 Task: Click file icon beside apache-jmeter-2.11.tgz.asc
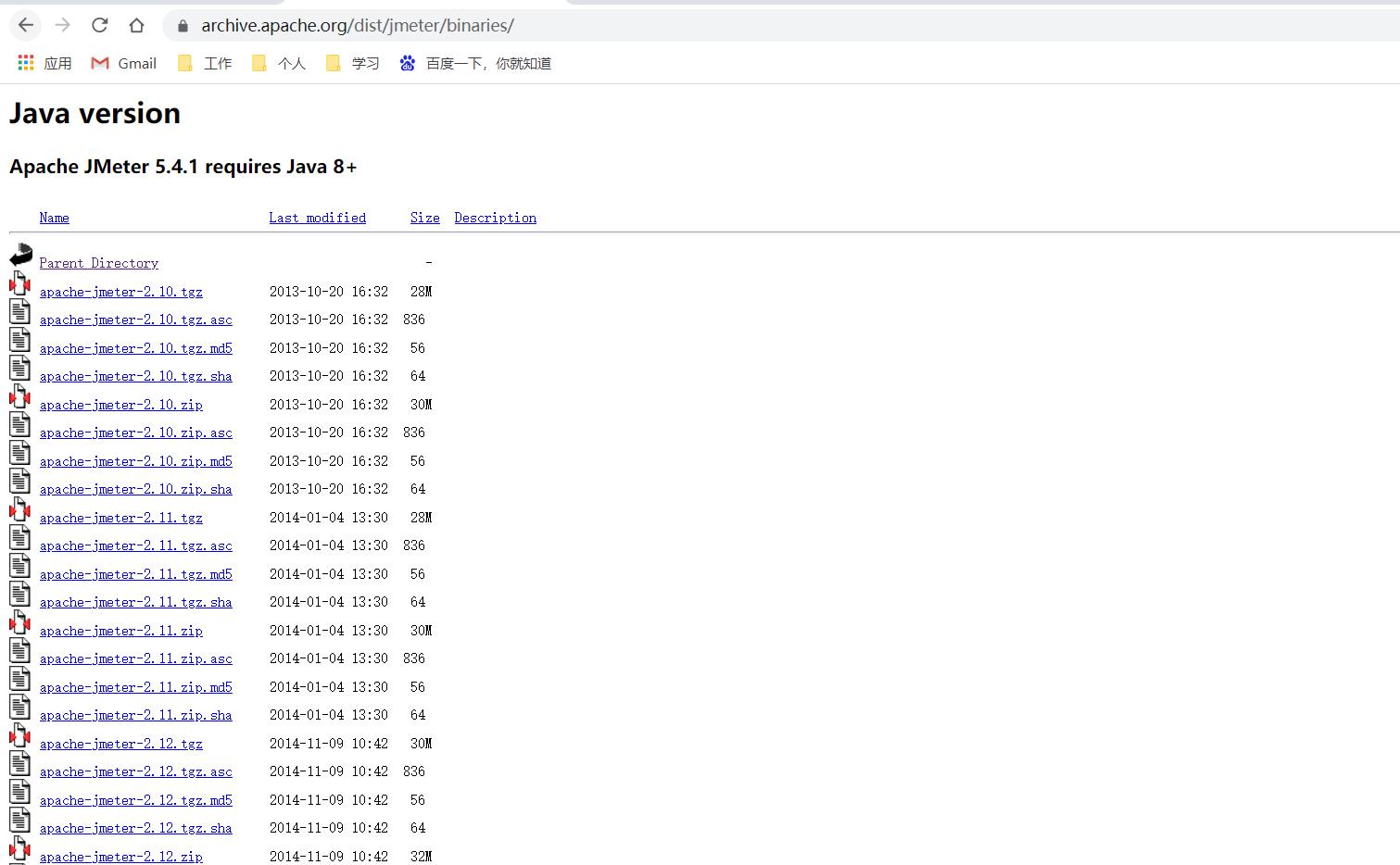click(19, 537)
